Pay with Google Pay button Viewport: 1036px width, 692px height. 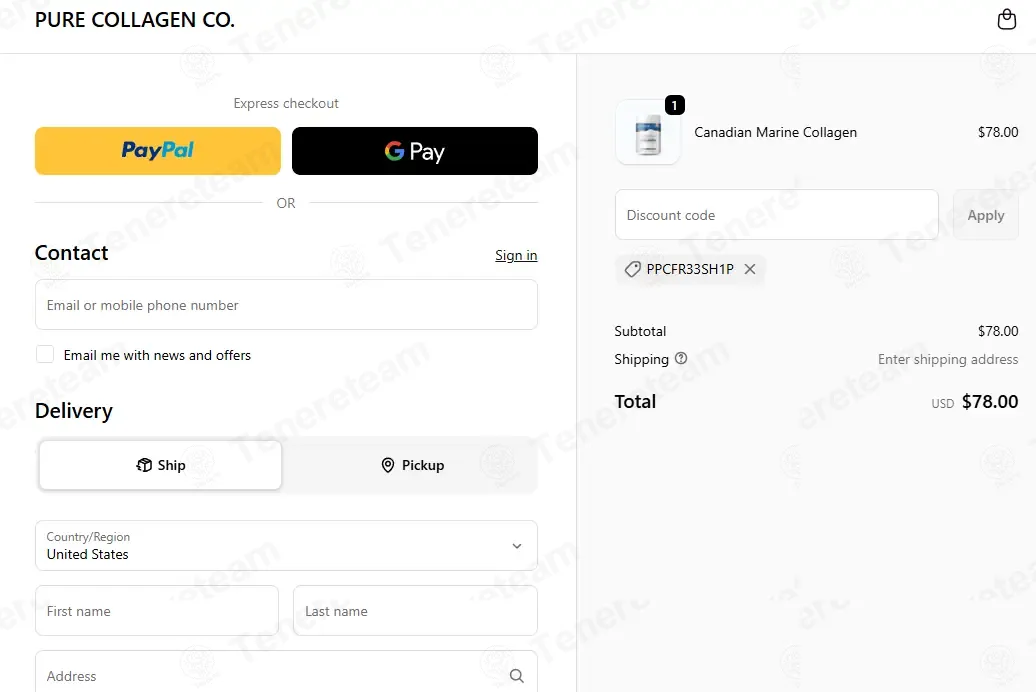pos(415,151)
